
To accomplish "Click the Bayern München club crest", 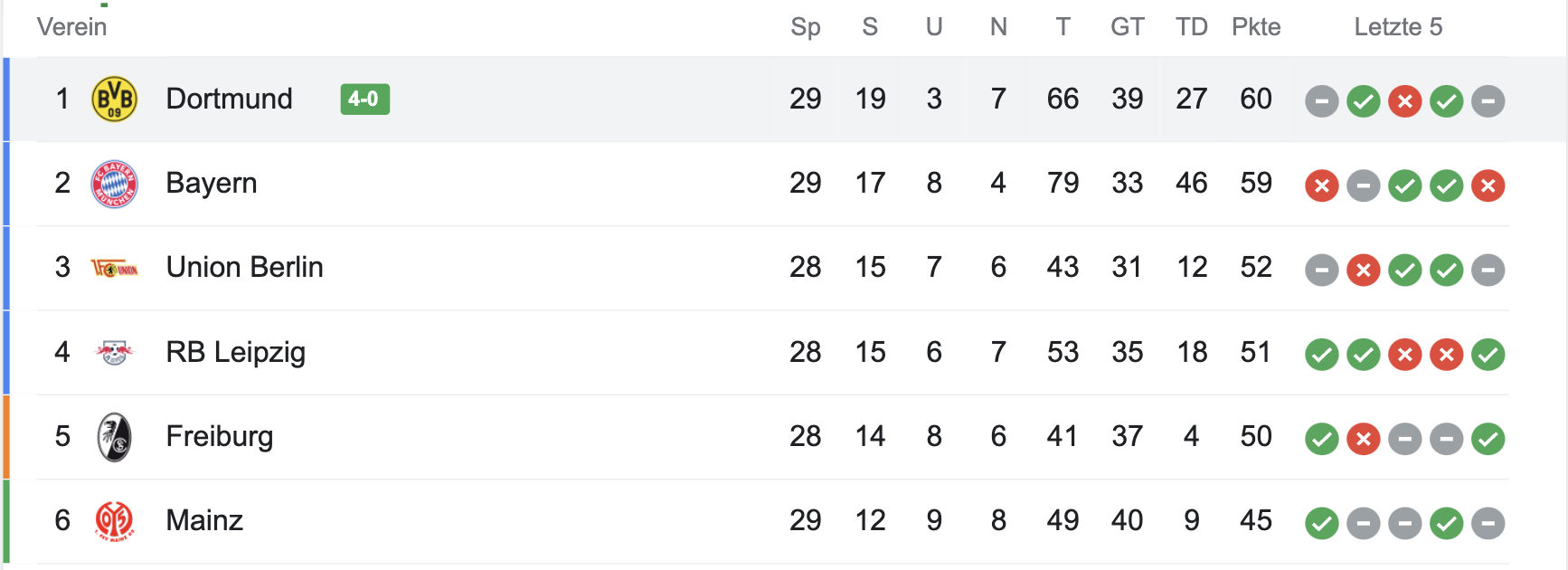I will tap(115, 184).
